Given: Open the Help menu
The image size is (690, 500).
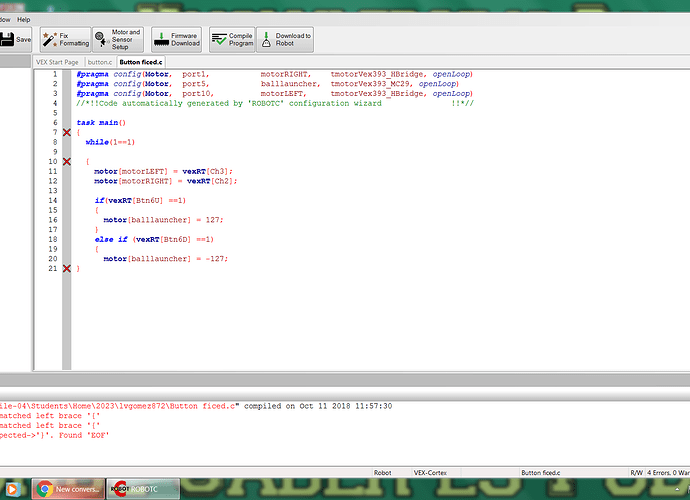Looking at the screenshot, I should pyautogui.click(x=24, y=20).
